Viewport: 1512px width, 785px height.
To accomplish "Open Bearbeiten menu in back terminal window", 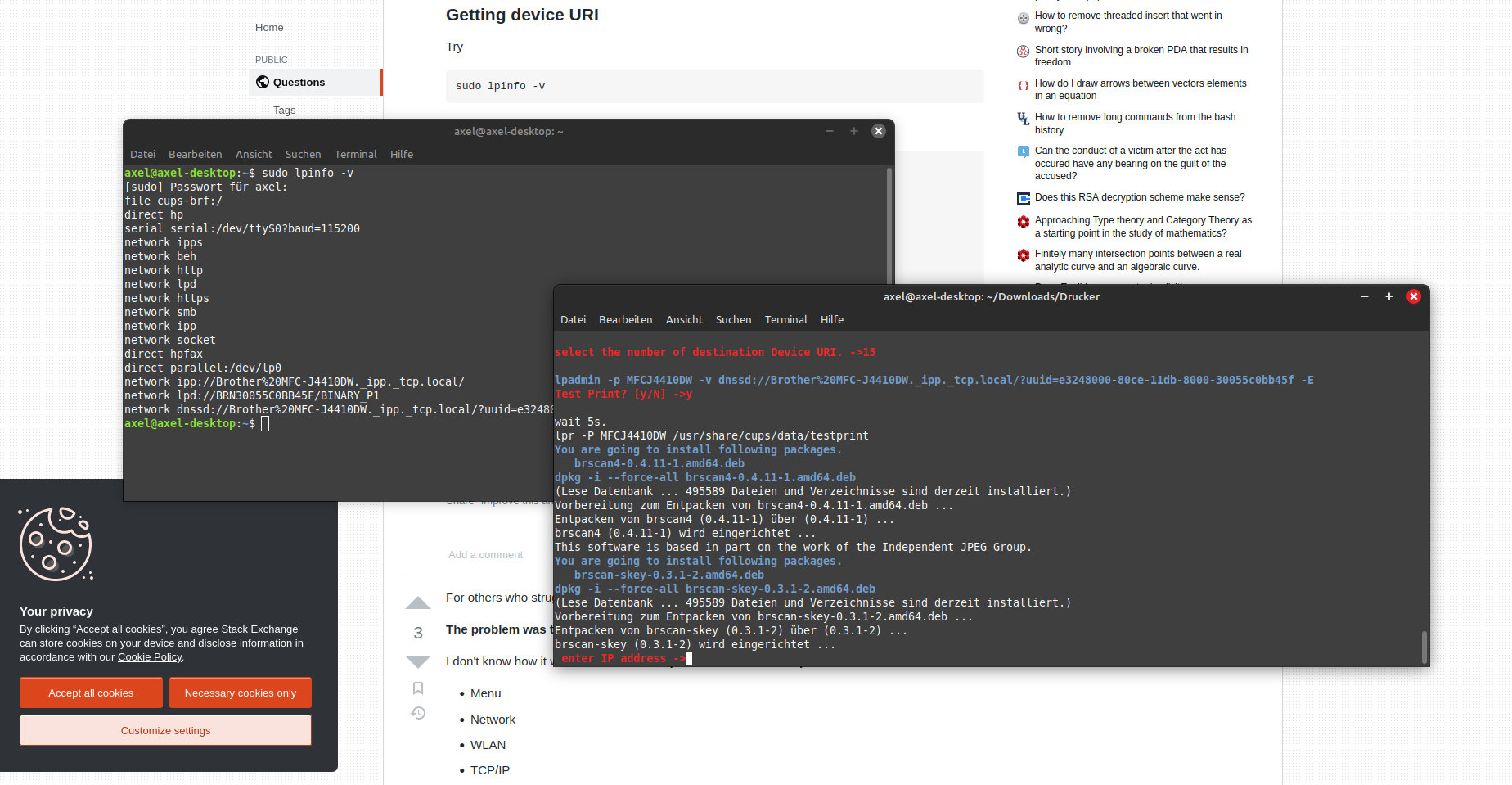I will point(195,155).
